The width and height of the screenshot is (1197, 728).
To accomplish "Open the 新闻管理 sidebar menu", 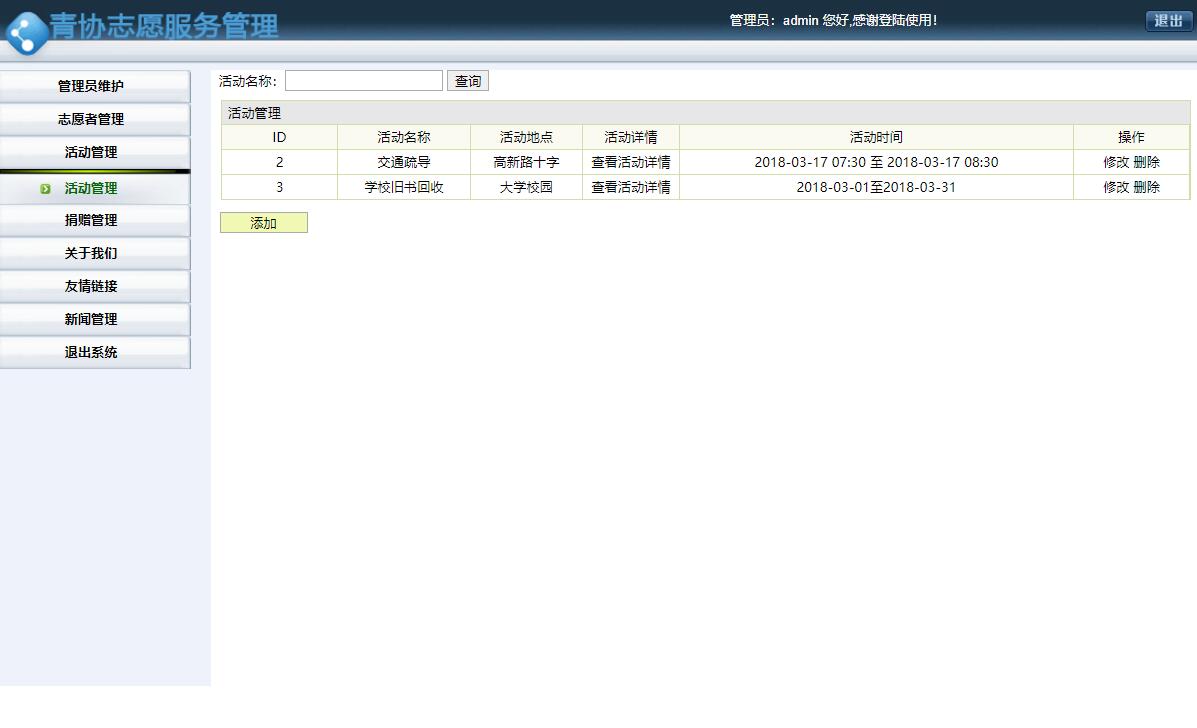I will (95, 319).
